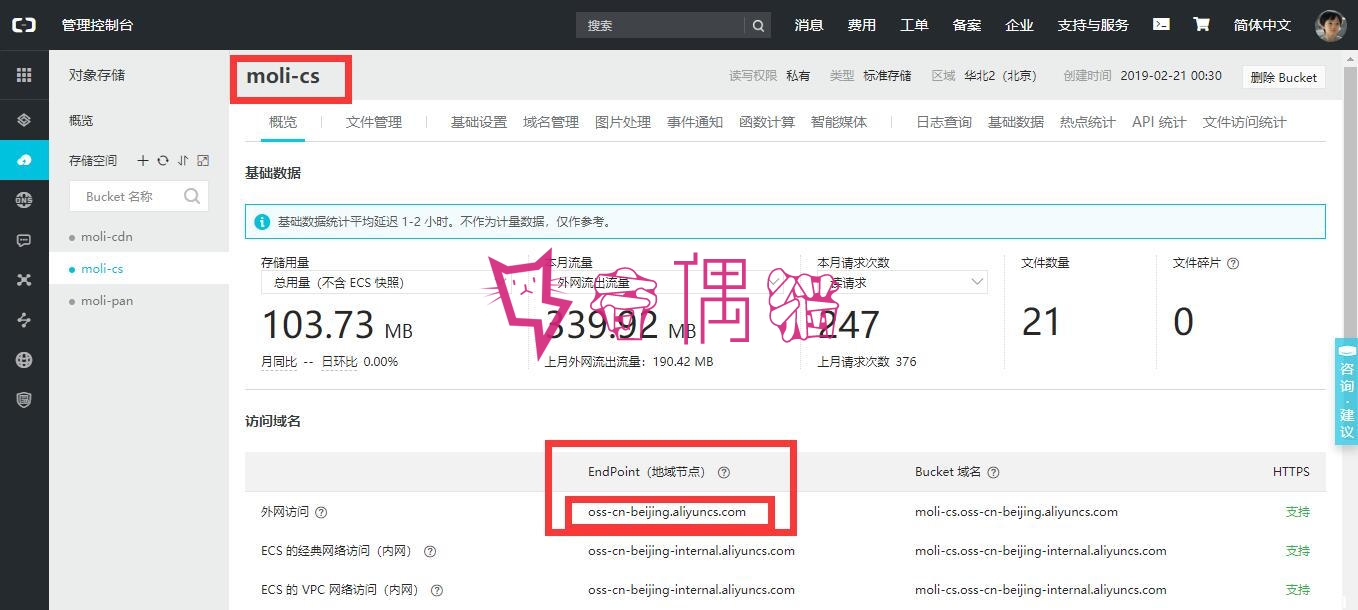Screen dimensions: 1358x610
Task: Click the Bucket name search magnifier
Action: [x=192, y=196]
